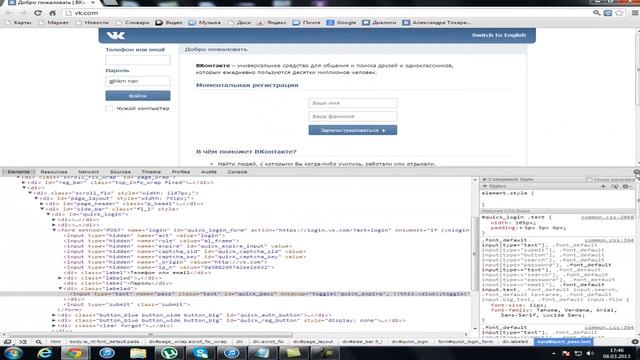Select the form#quick_login_form breadcrumb item
Viewport: 640px width, 360px height.
465,342
